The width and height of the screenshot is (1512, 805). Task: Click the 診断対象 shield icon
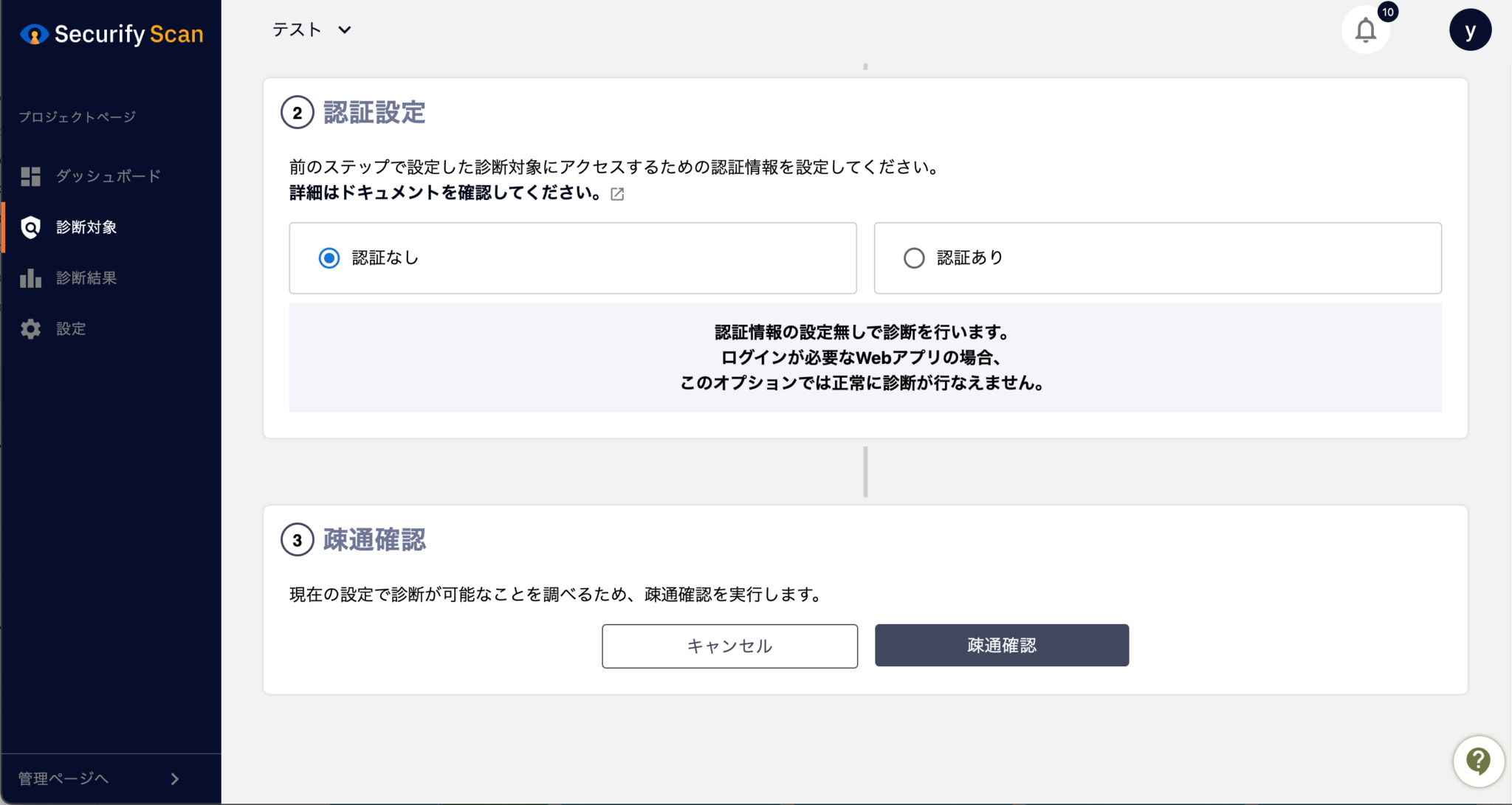30,227
